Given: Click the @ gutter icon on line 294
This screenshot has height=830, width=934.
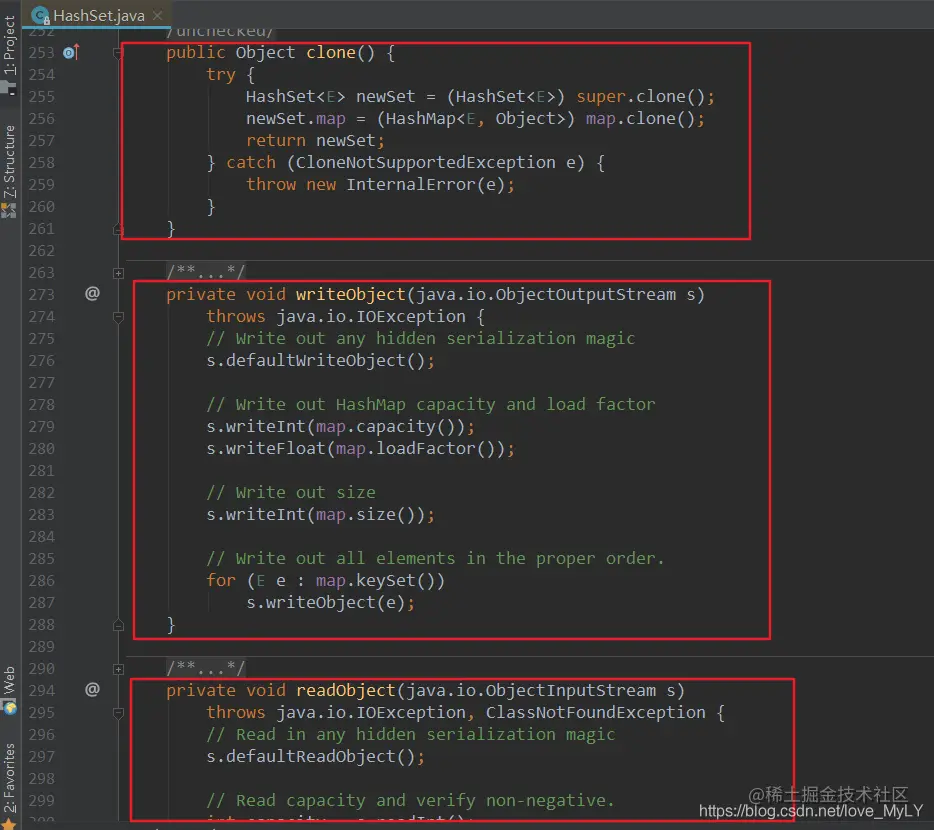Looking at the screenshot, I should tap(92, 690).
